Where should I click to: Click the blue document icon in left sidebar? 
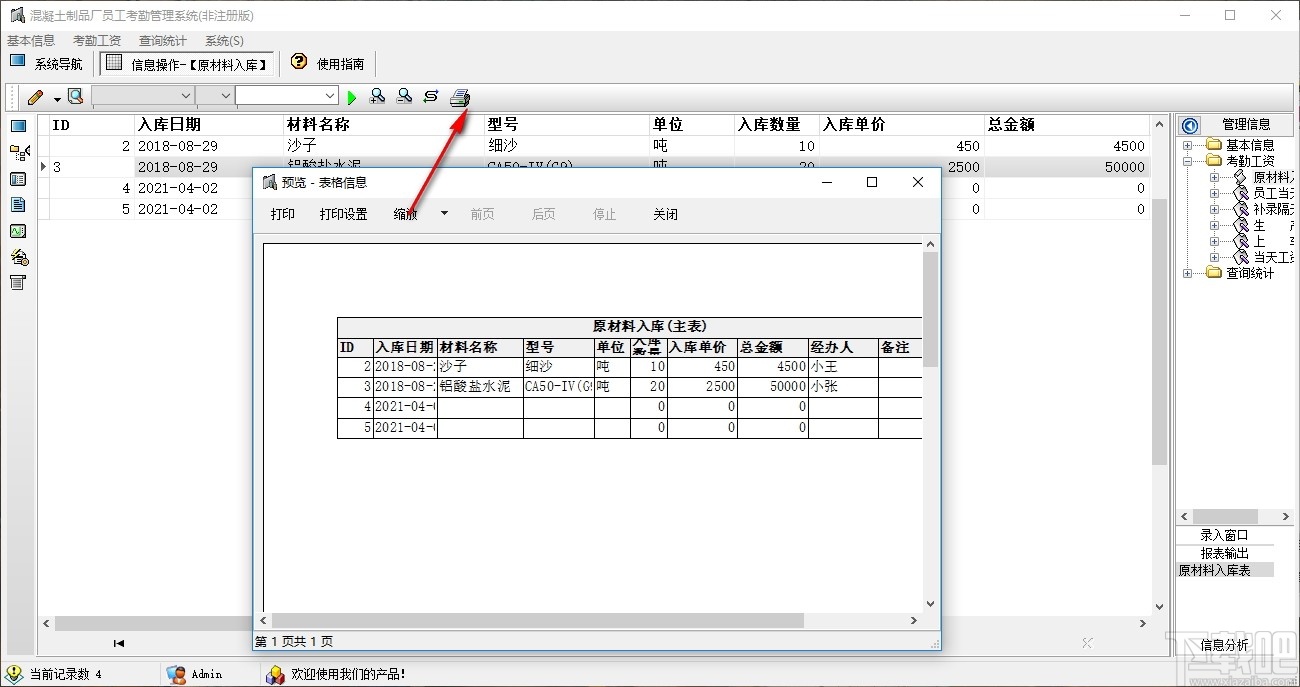(x=18, y=205)
